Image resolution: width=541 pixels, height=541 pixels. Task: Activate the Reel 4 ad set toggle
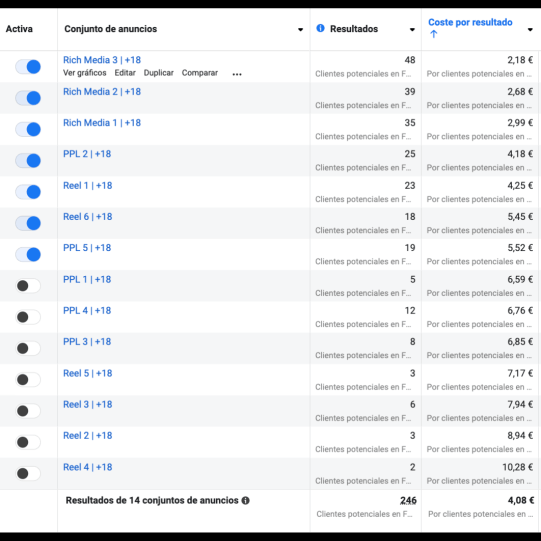(28, 473)
